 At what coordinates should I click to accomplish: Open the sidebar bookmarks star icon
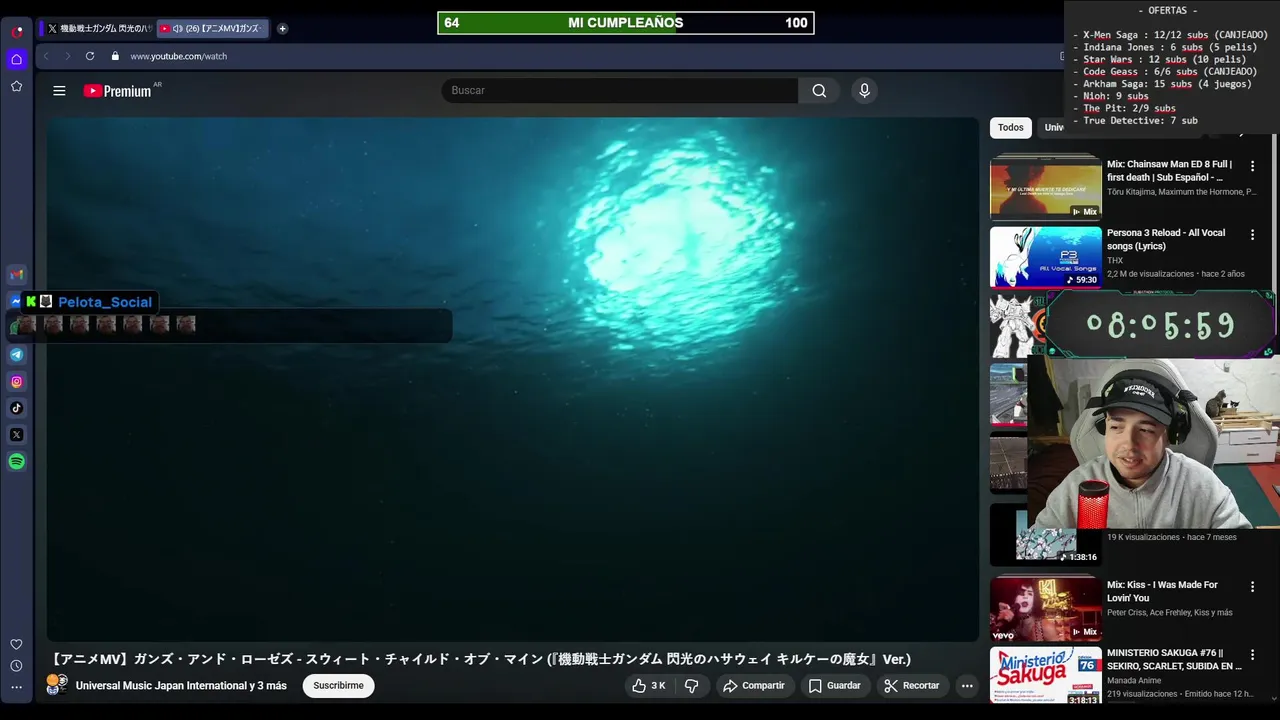point(16,87)
